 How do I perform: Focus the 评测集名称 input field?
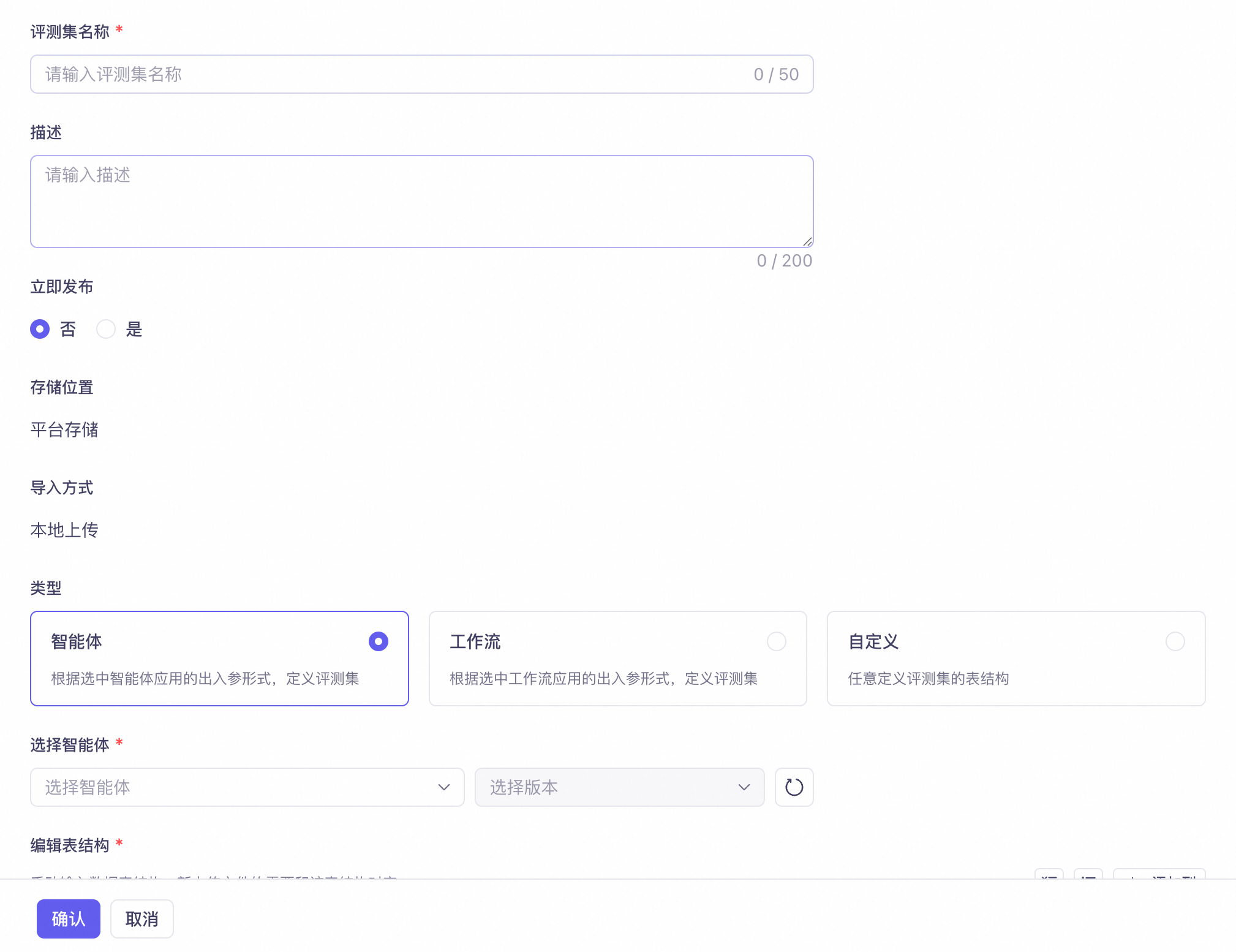(392, 74)
